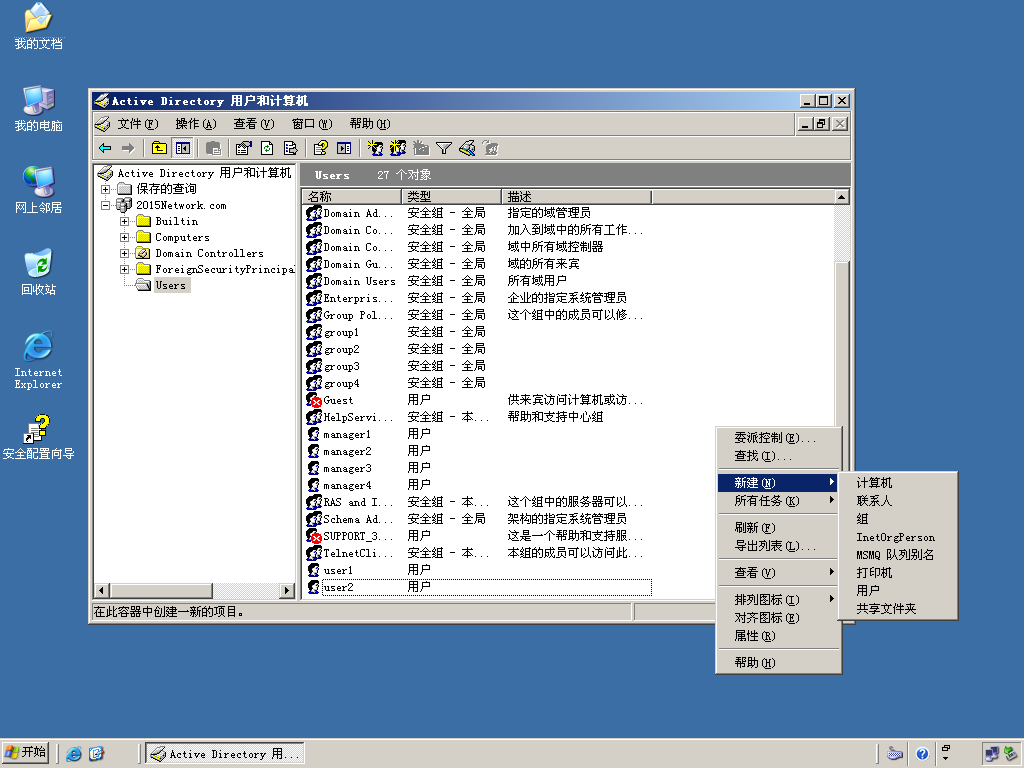Create a new 用户 from the submenu
1024x768 pixels.
tap(898, 590)
